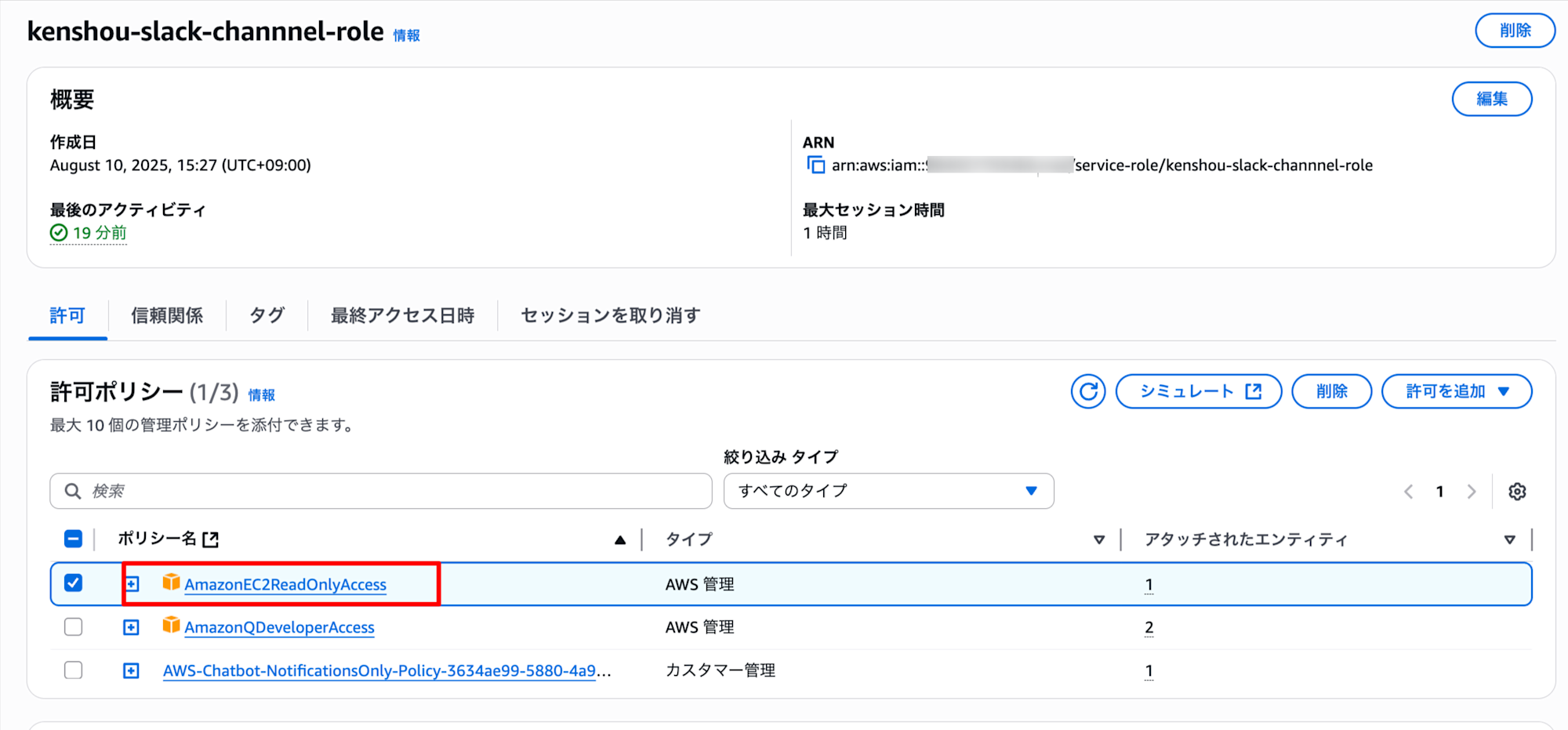The height and width of the screenshot is (730, 1568).
Task: Expand the AmazonQDeveloperAccess policy row
Action: [132, 627]
